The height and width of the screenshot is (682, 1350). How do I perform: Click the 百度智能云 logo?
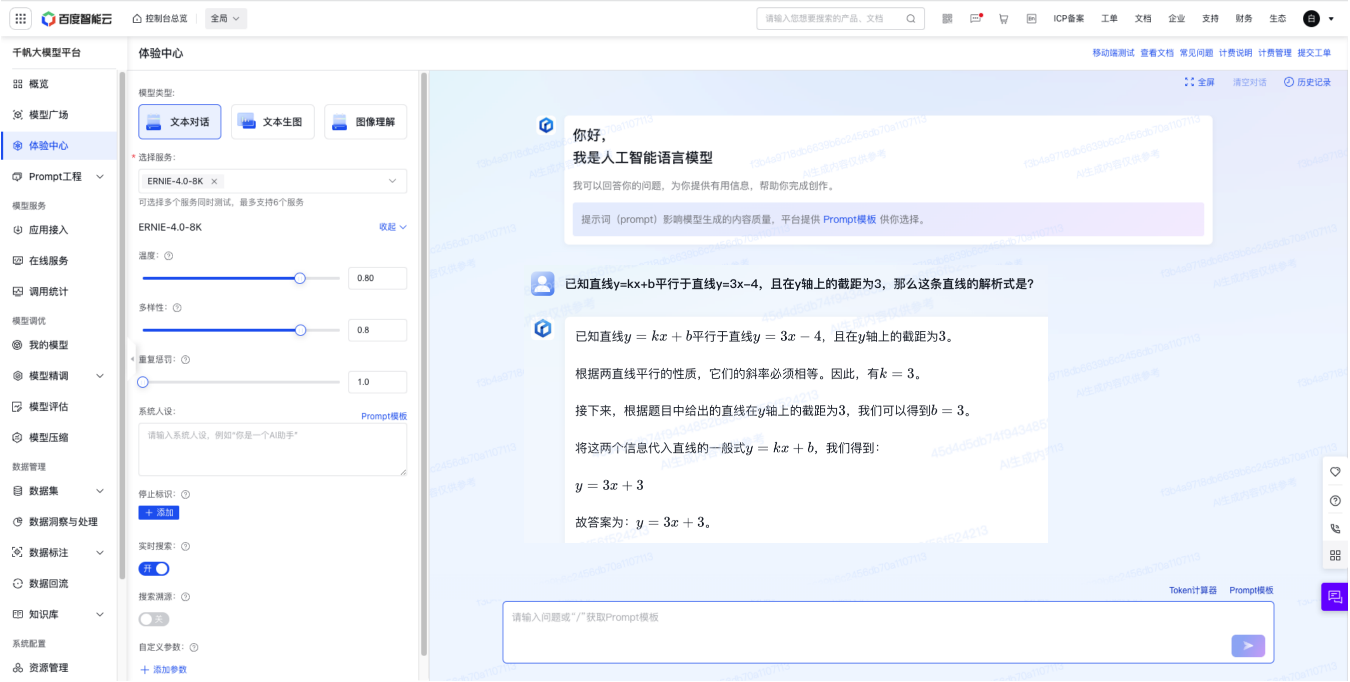[77, 18]
